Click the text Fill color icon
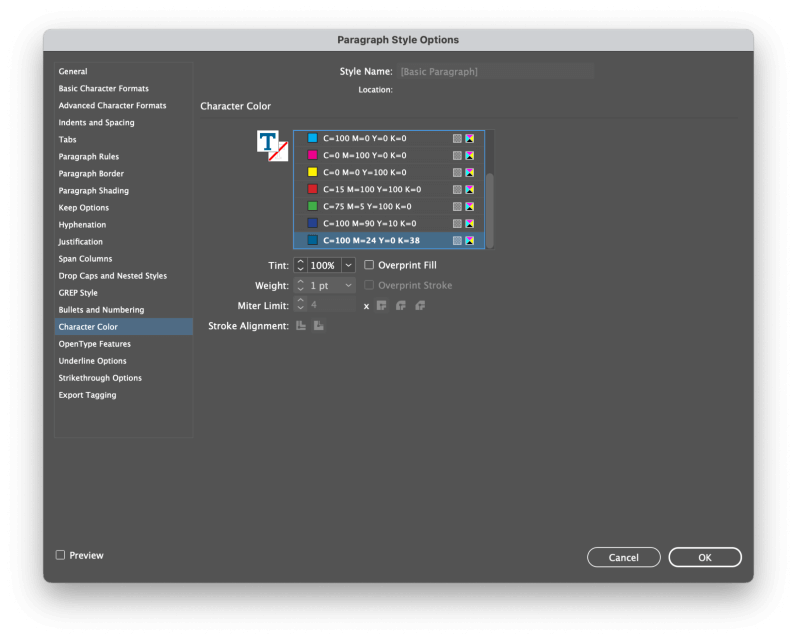Screen dimensions: 797x640 coord(266,141)
